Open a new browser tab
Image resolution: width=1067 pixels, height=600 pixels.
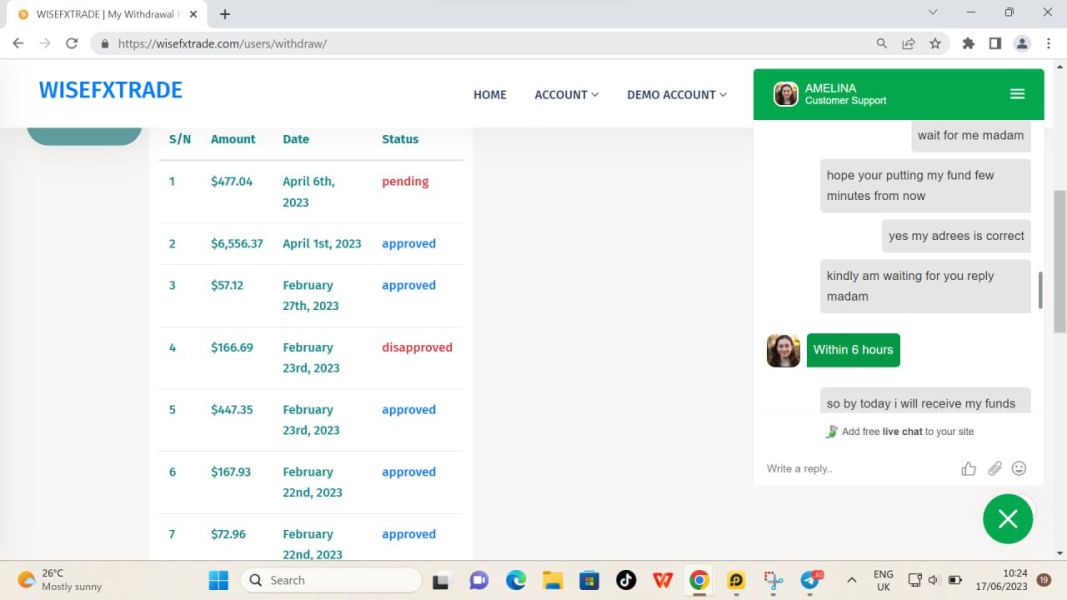point(225,14)
